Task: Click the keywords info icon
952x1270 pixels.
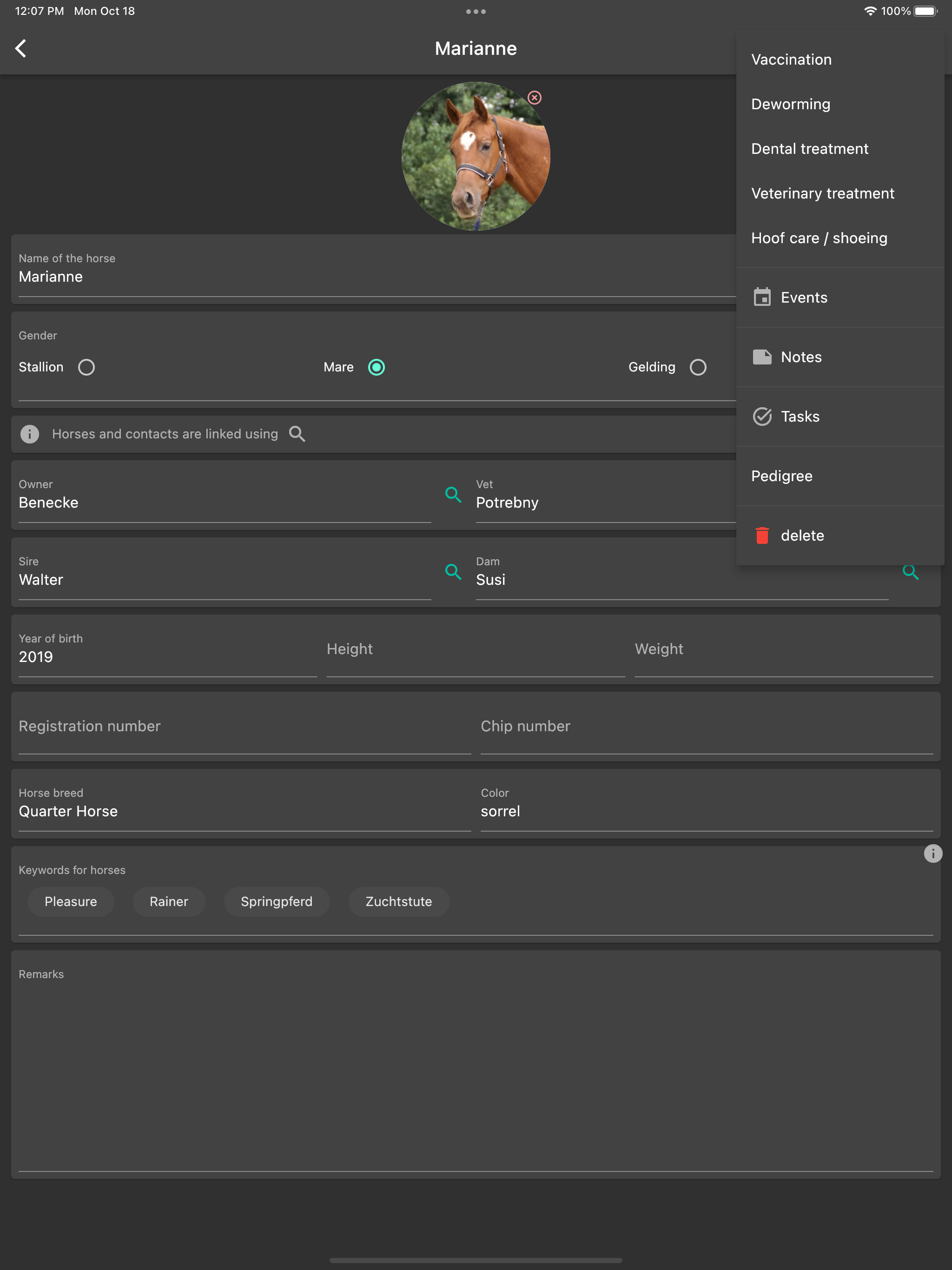Action: tap(932, 854)
